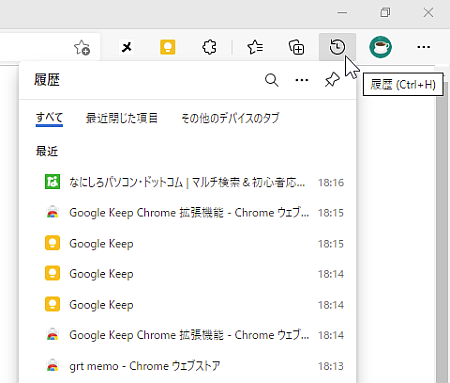Click yellow Keep favicon of 18:15 entry
Viewport: 450px width, 383px height.
pos(52,243)
